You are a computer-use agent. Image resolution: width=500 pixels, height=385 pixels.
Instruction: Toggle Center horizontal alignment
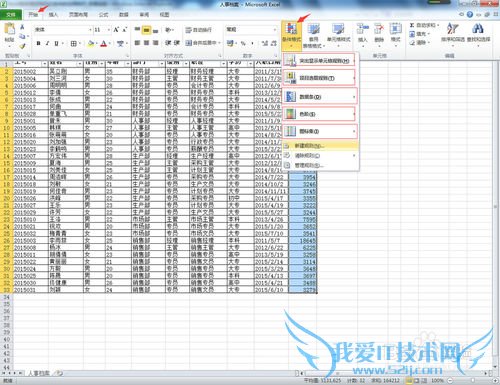146,43
